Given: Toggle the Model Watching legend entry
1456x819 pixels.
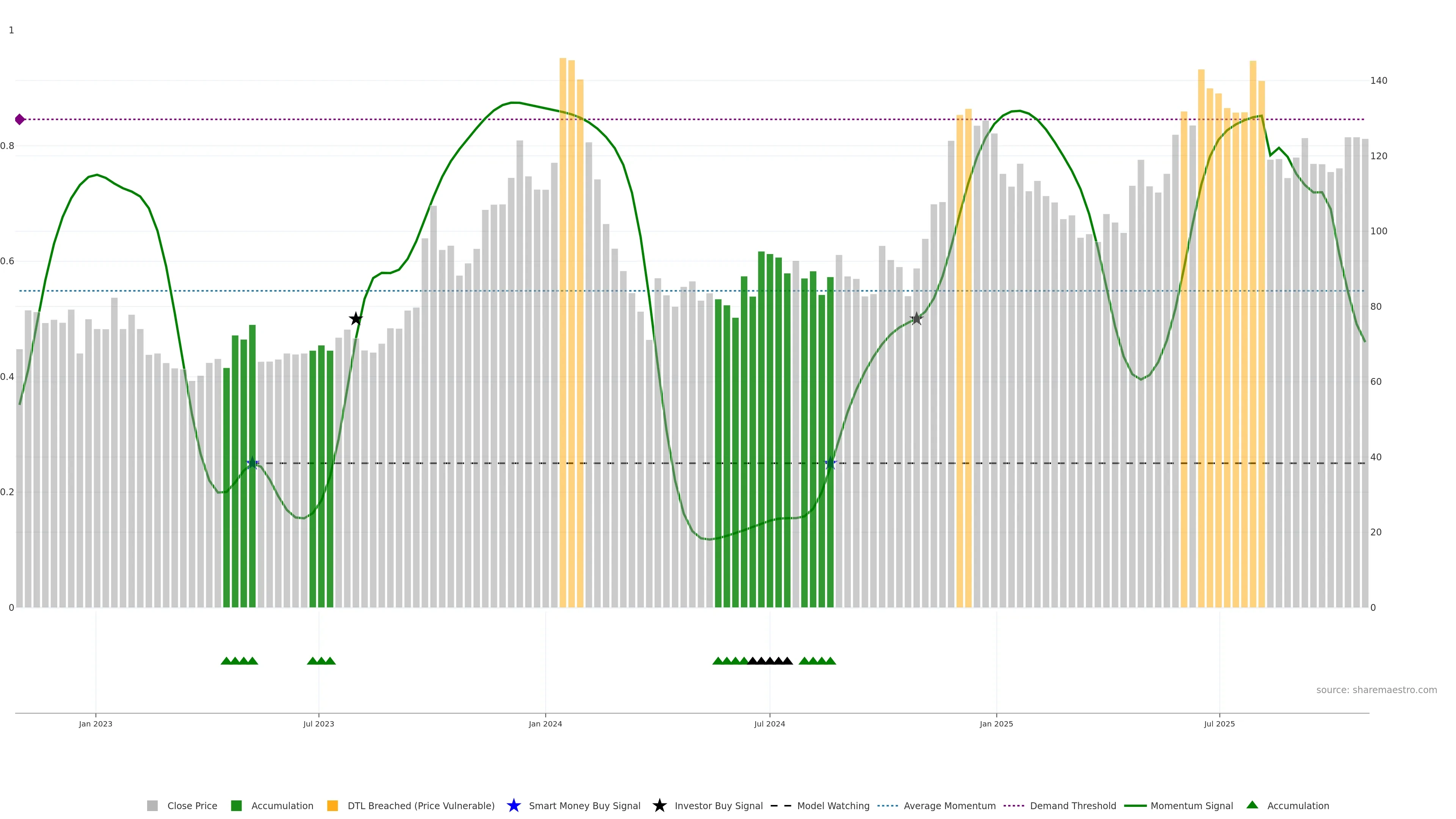Looking at the screenshot, I should pos(833,806).
